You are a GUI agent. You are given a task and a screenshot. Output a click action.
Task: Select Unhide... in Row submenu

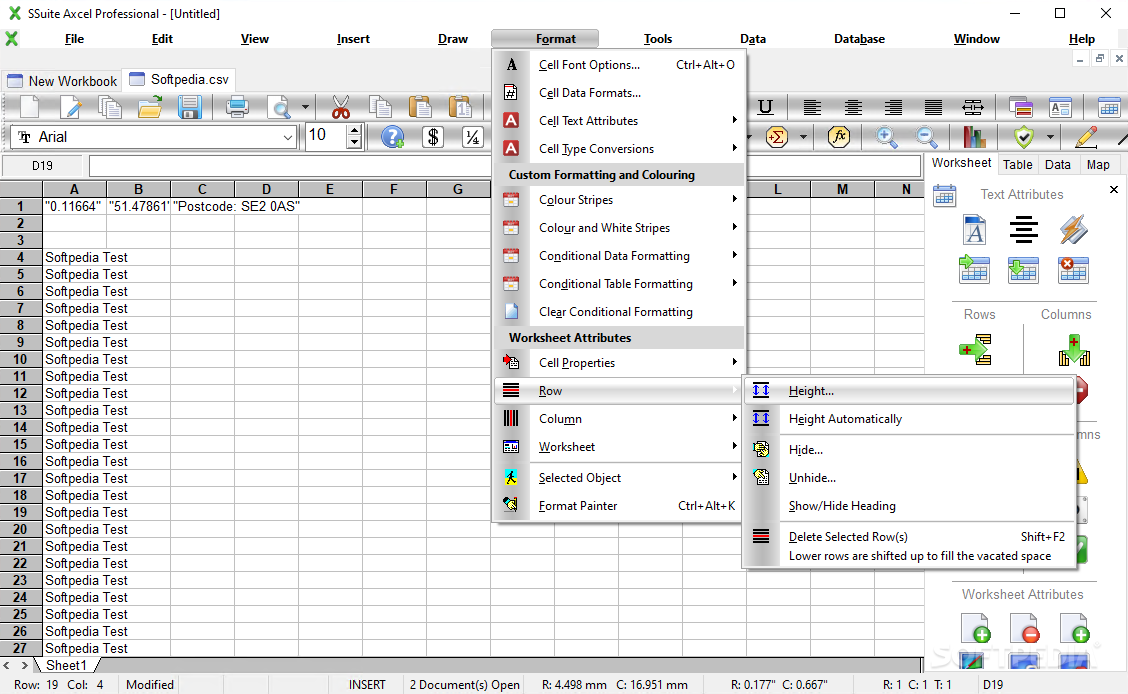coord(909,478)
